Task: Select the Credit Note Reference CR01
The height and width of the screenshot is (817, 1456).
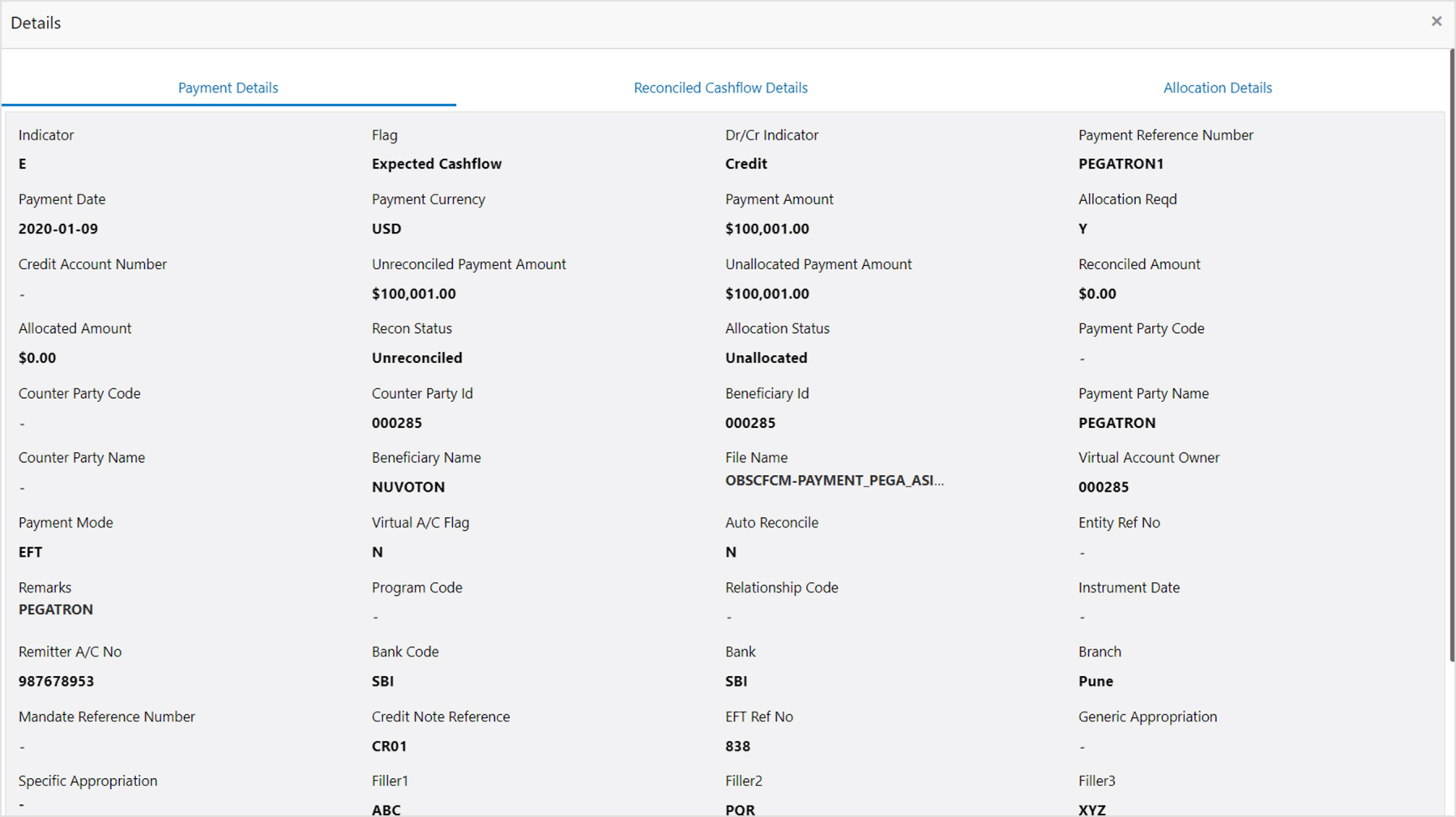Action: [x=389, y=746]
